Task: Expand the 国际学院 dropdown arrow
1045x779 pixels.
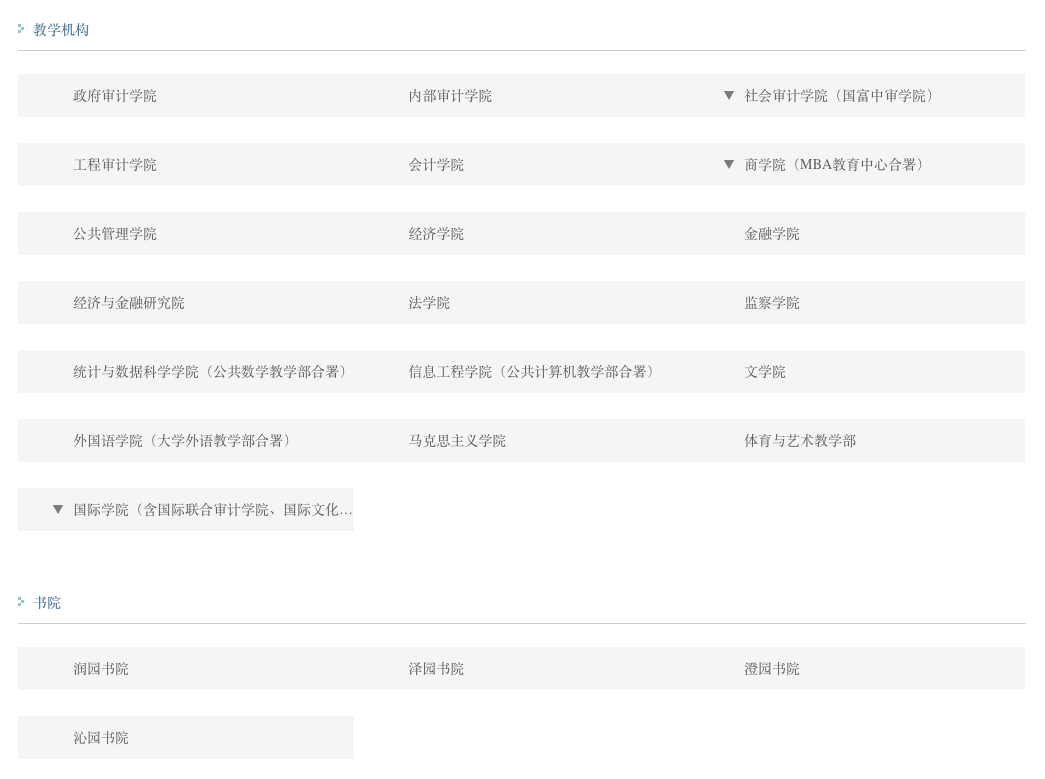Action: [x=58, y=509]
